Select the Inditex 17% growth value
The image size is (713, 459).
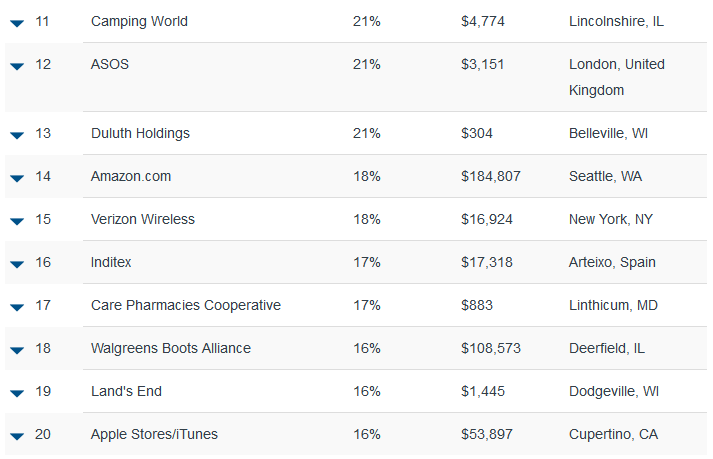367,262
